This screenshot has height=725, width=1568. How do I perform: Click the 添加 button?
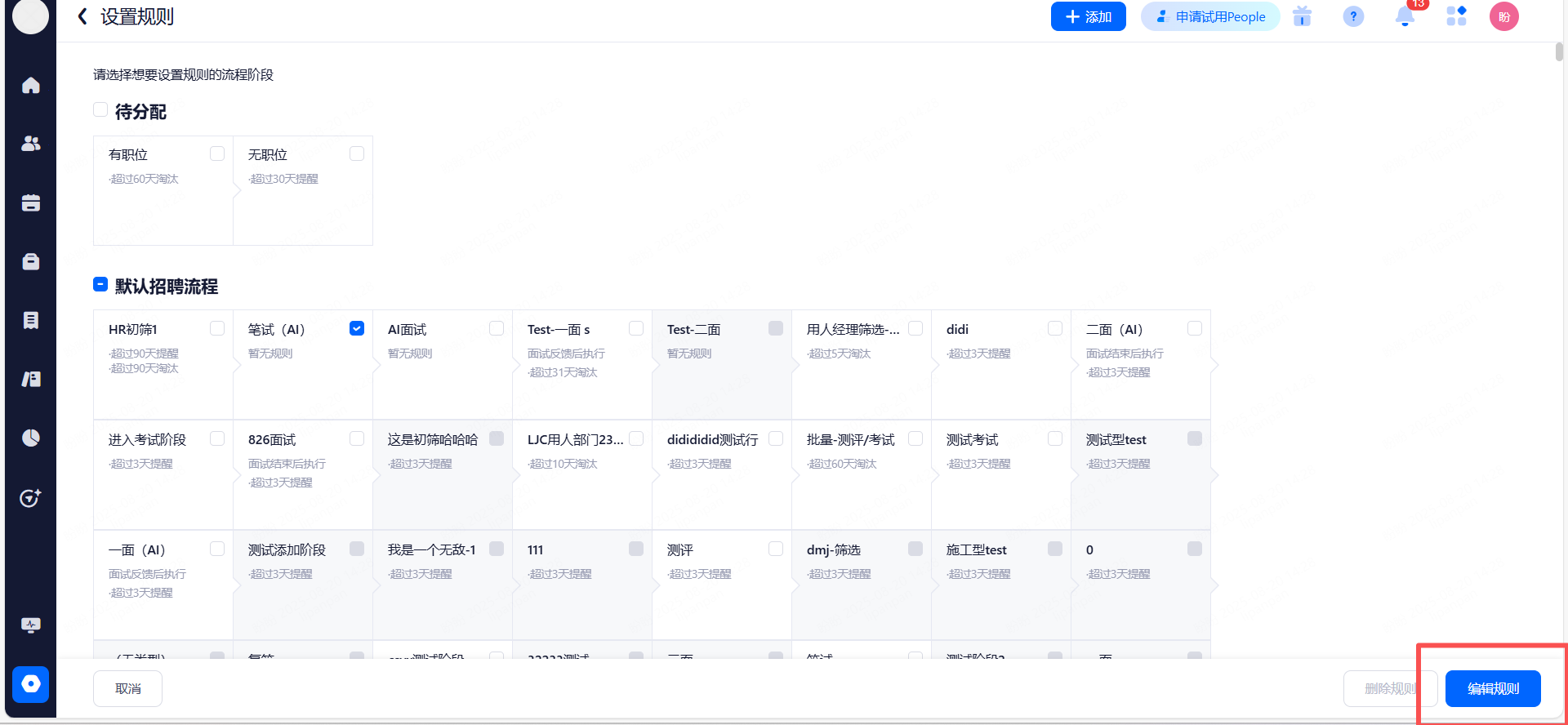(1088, 16)
